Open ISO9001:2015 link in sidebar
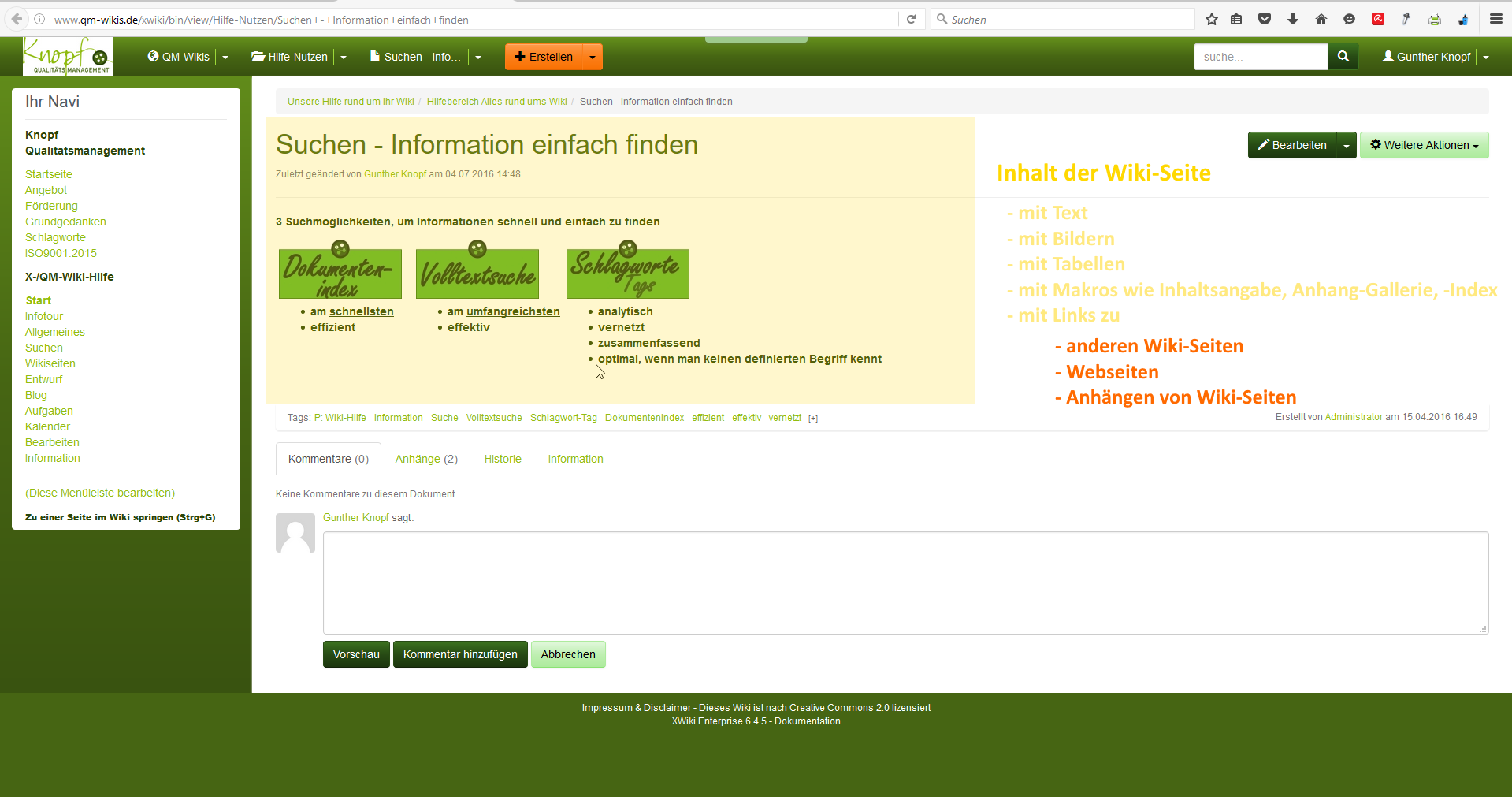The width and height of the screenshot is (1512, 797). (61, 253)
